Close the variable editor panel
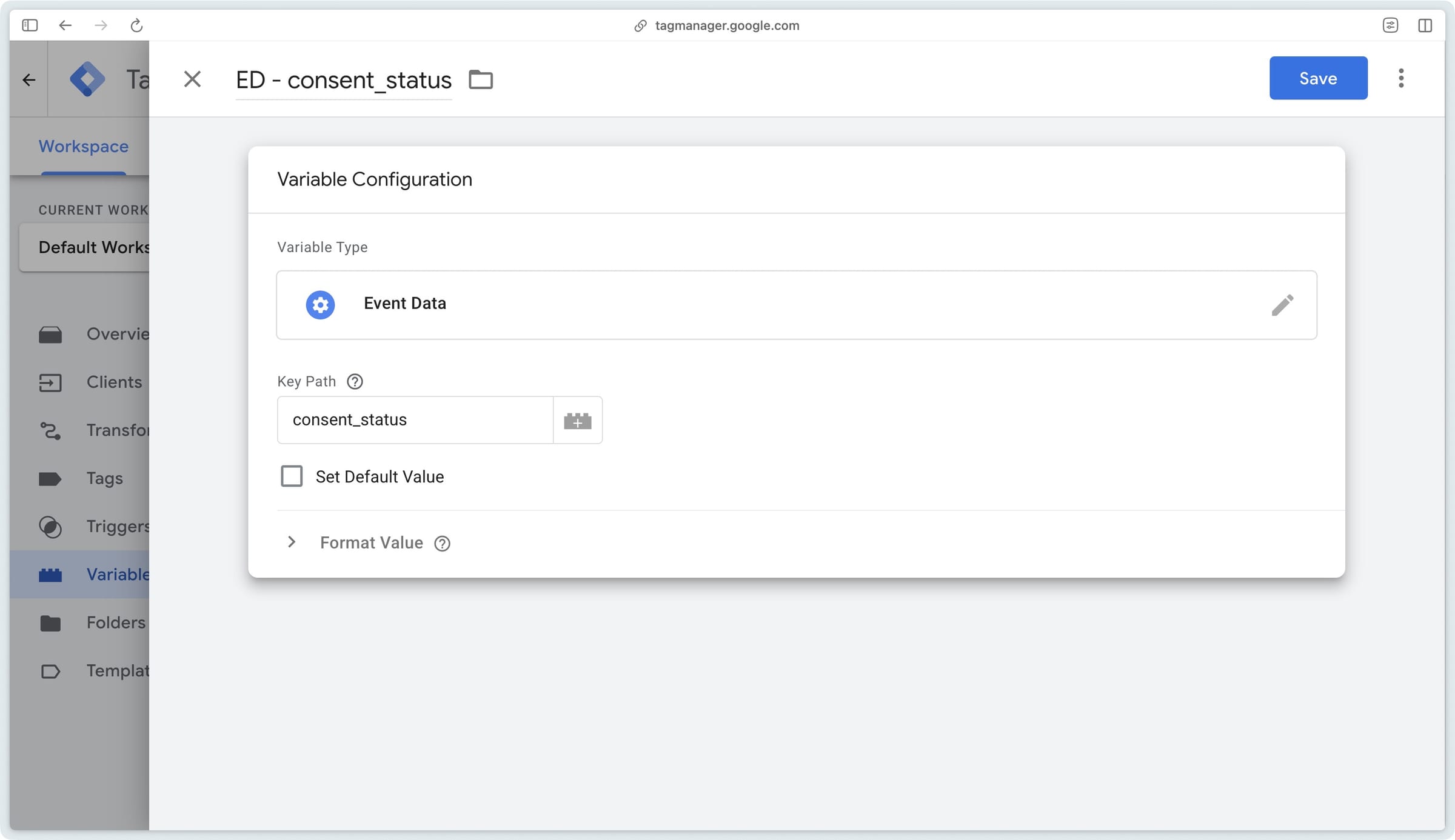The height and width of the screenshot is (840, 1455). pyautogui.click(x=192, y=79)
